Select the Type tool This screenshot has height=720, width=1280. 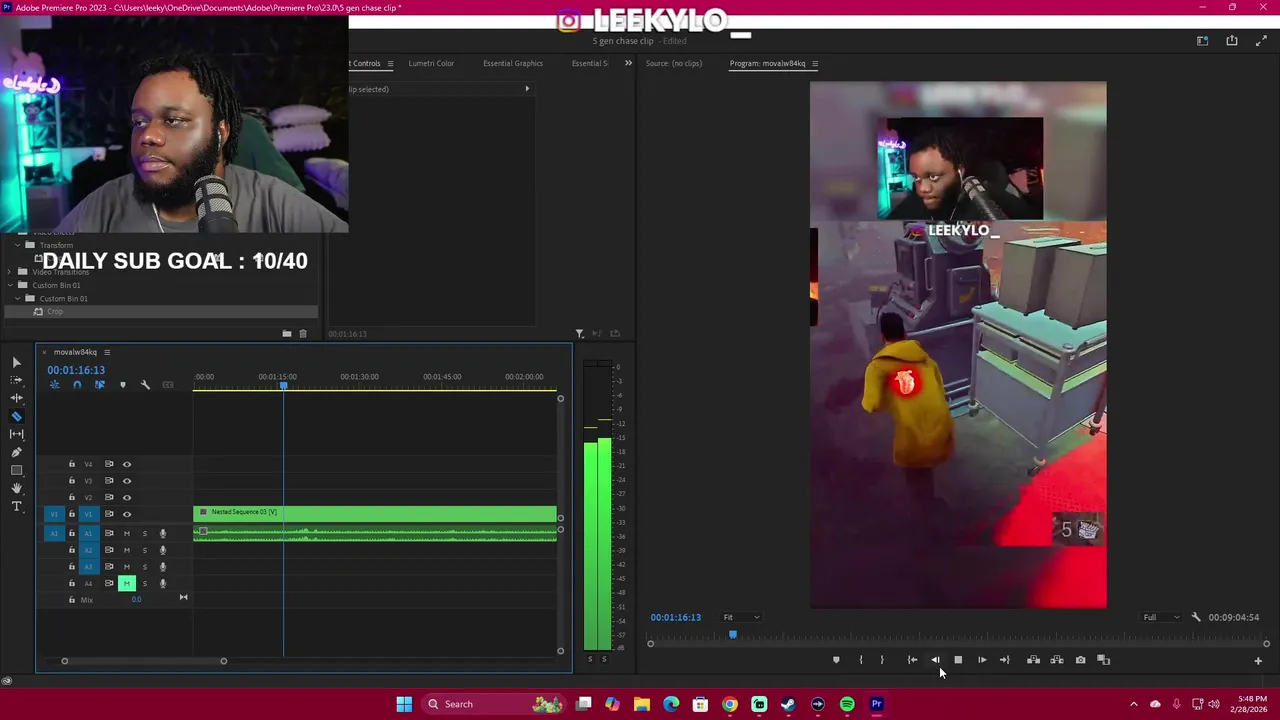pyautogui.click(x=17, y=507)
